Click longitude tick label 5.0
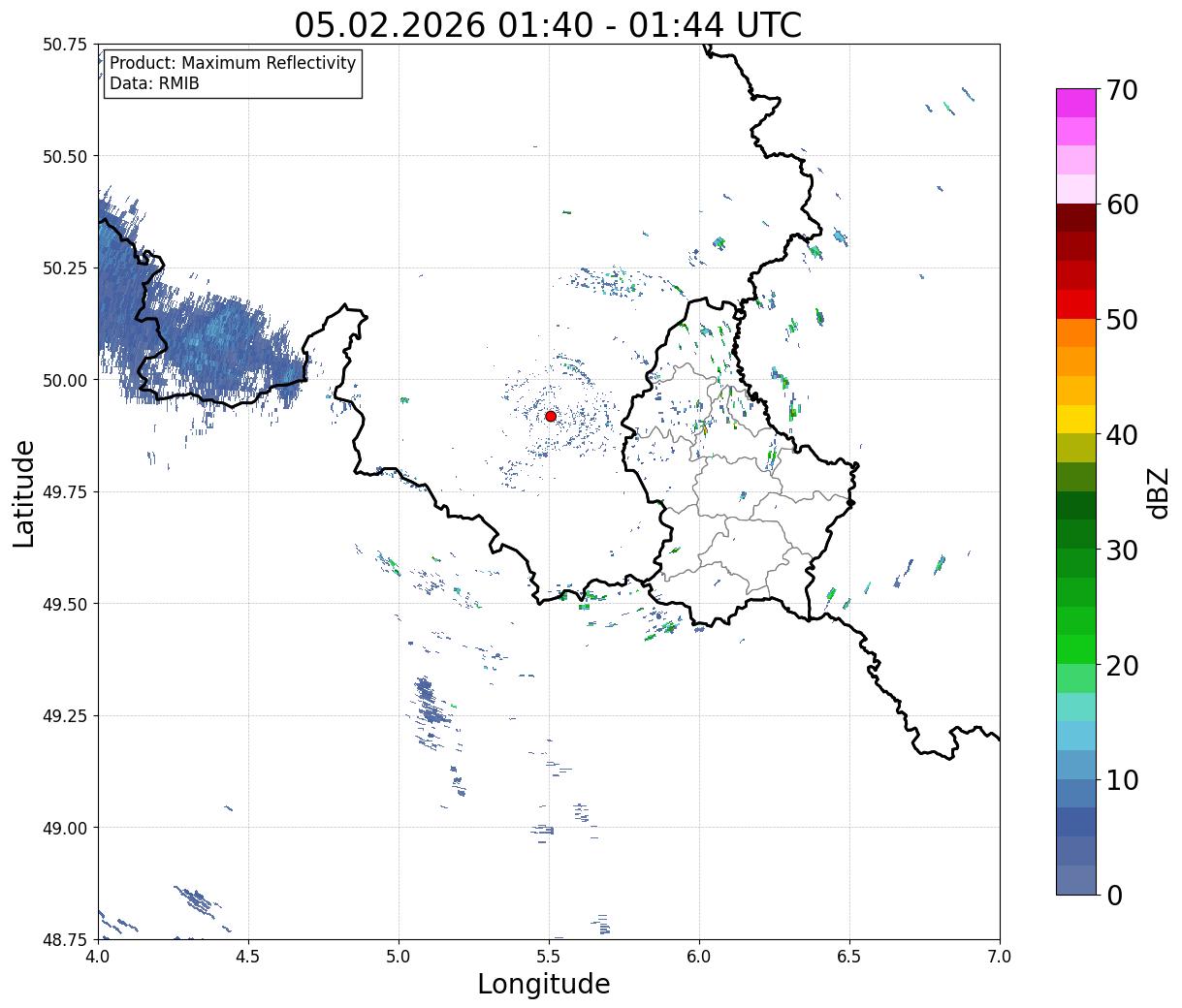The image size is (1182, 1008). click(x=399, y=956)
